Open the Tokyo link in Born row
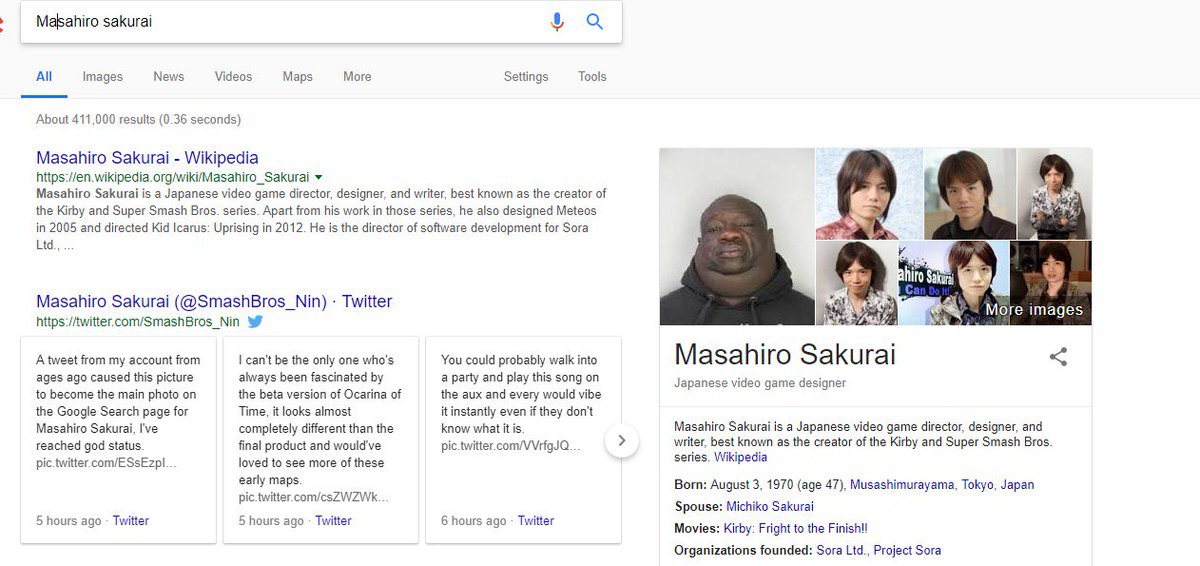 tap(978, 484)
